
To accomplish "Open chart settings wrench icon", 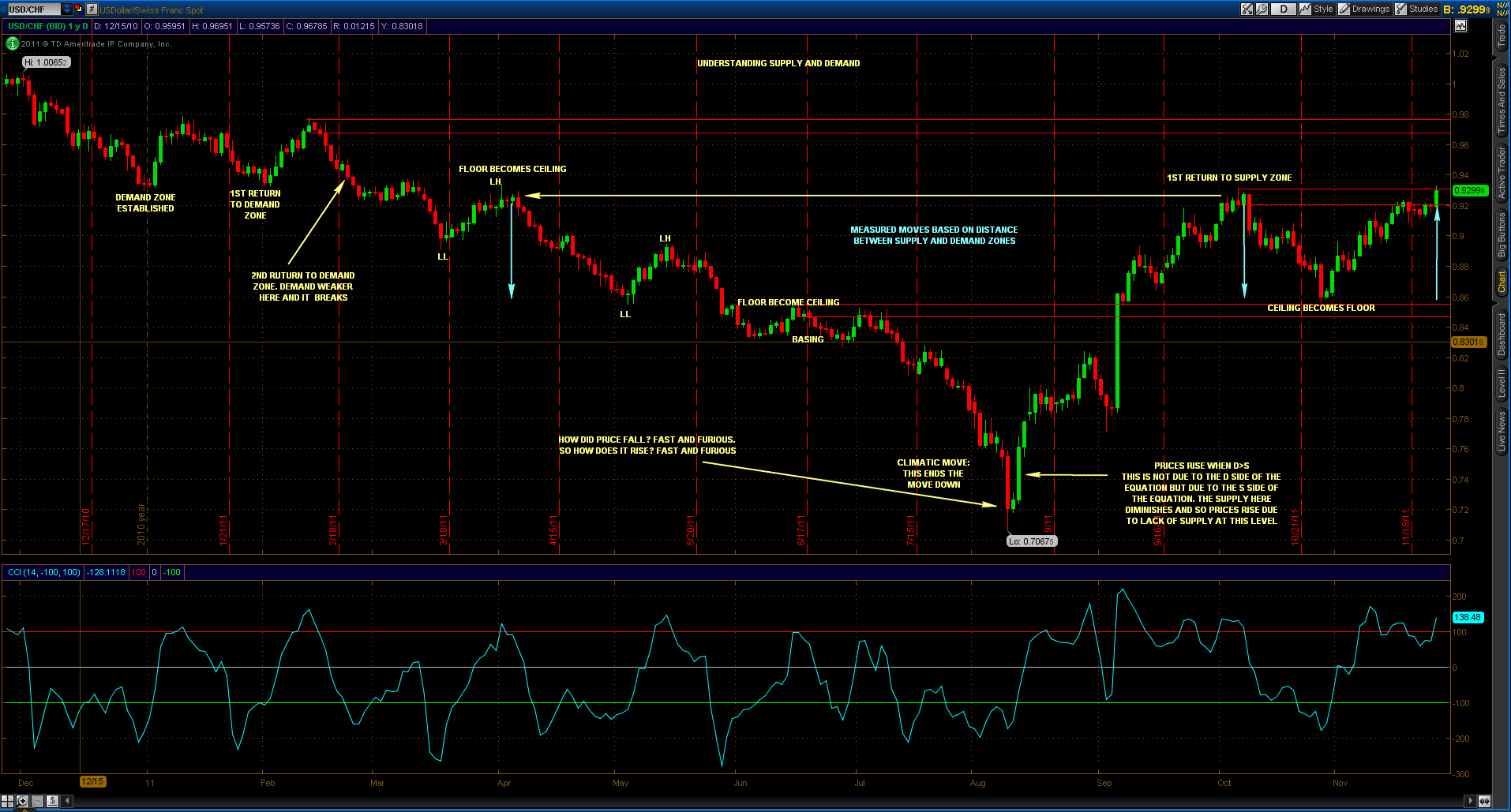I will pyautogui.click(x=1262, y=9).
